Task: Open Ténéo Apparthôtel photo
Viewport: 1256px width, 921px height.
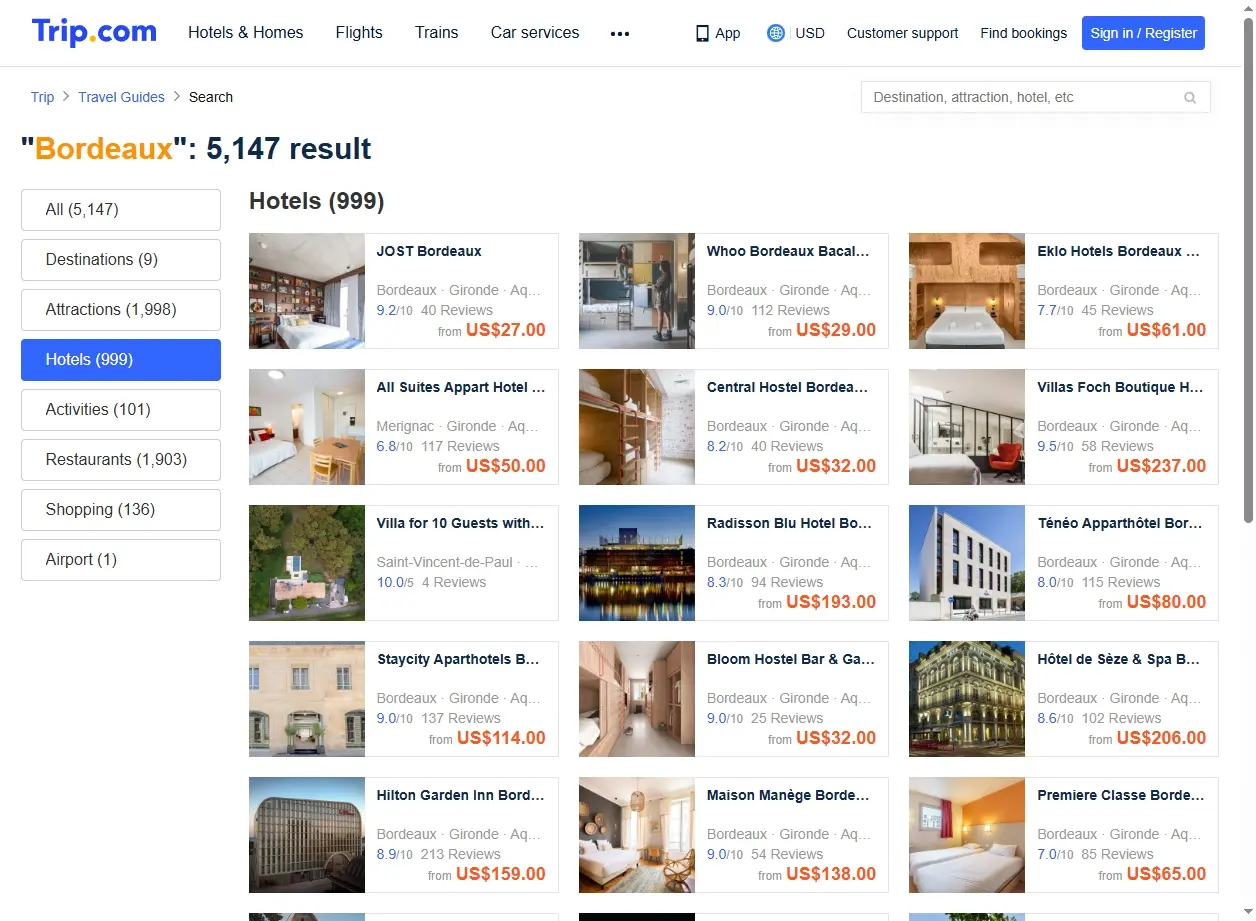Action: point(967,563)
